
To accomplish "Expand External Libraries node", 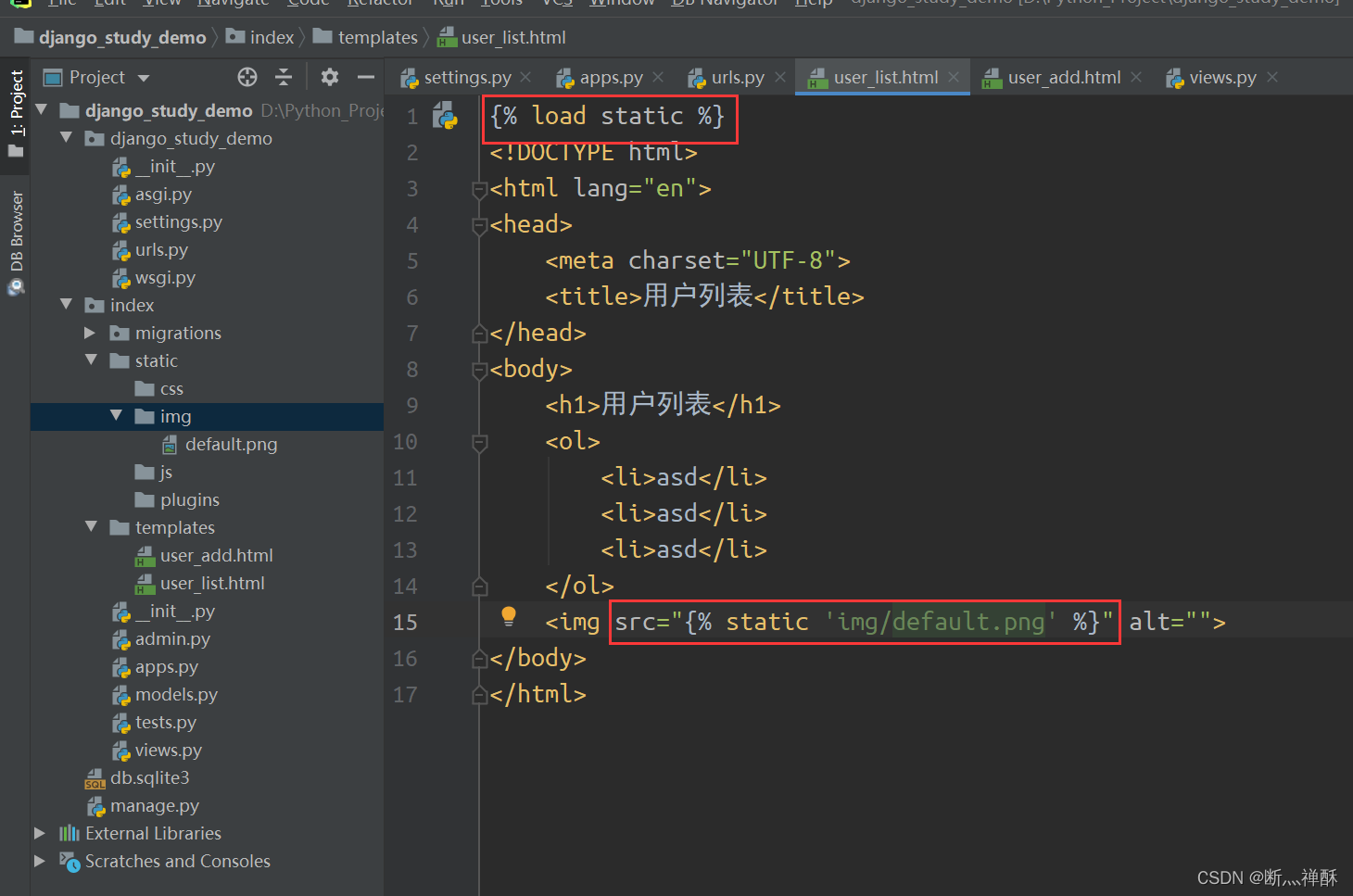I will (40, 833).
